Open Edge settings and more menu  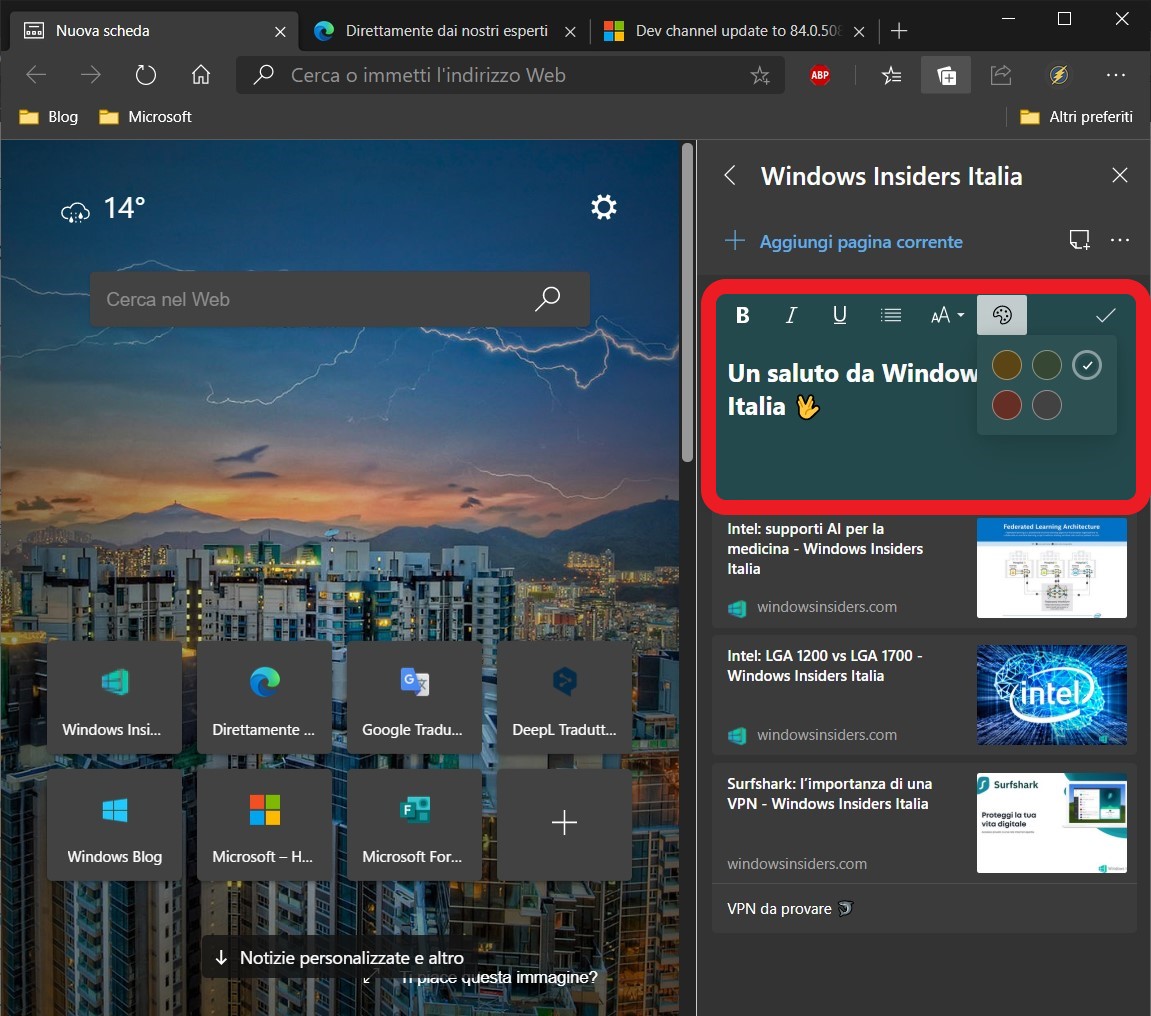click(1115, 75)
